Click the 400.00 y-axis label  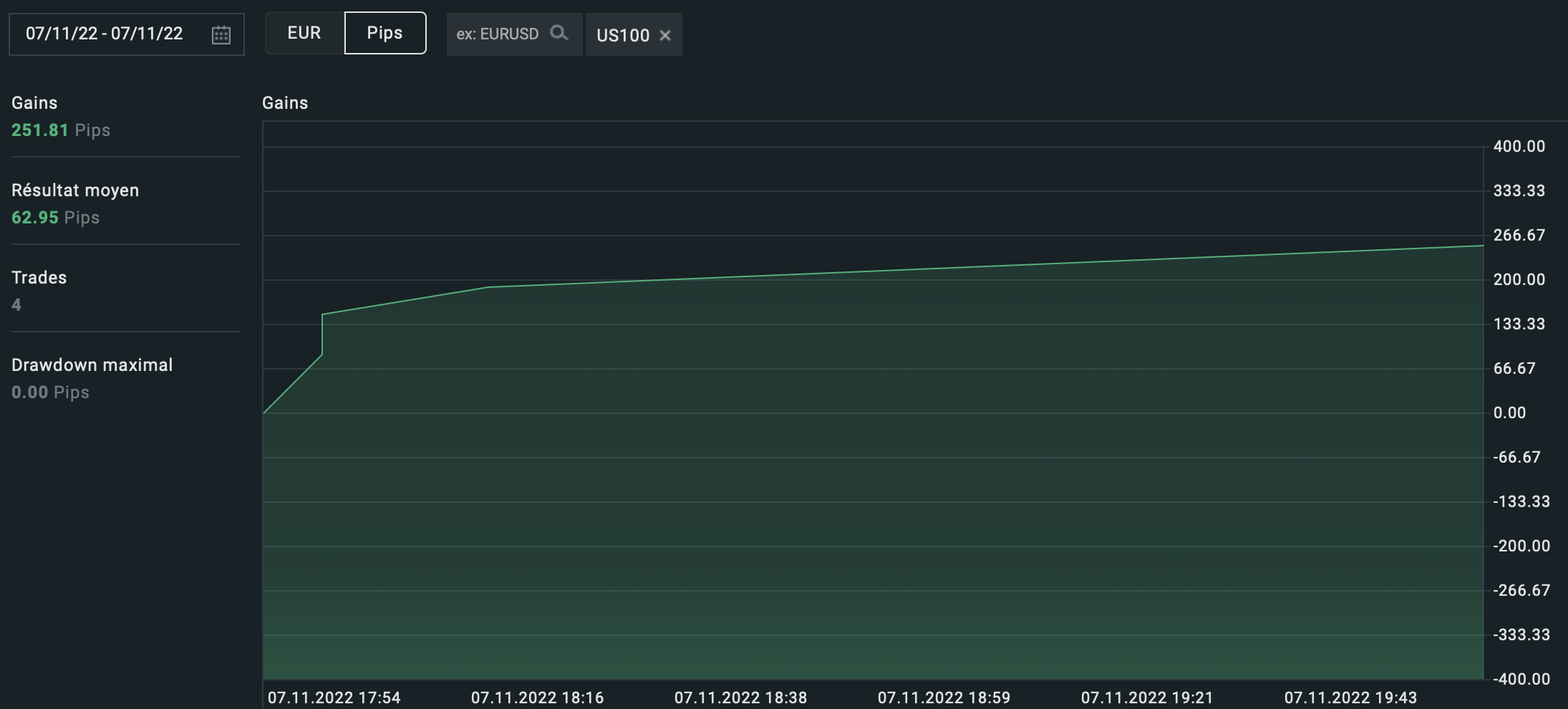[1519, 146]
